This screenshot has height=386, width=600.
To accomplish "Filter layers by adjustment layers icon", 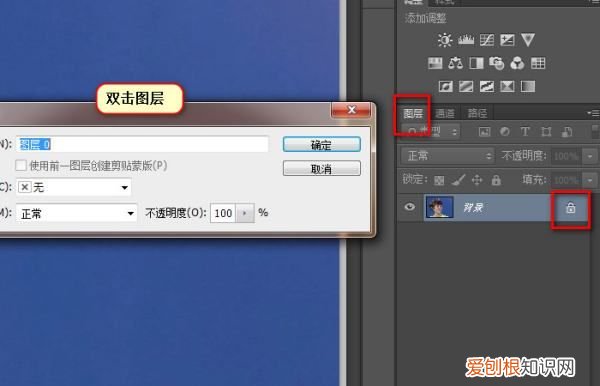I will [505, 132].
